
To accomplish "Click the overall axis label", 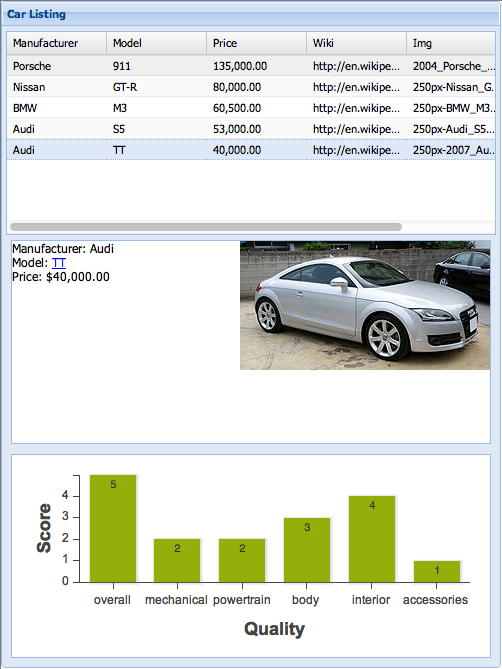I will (x=112, y=600).
